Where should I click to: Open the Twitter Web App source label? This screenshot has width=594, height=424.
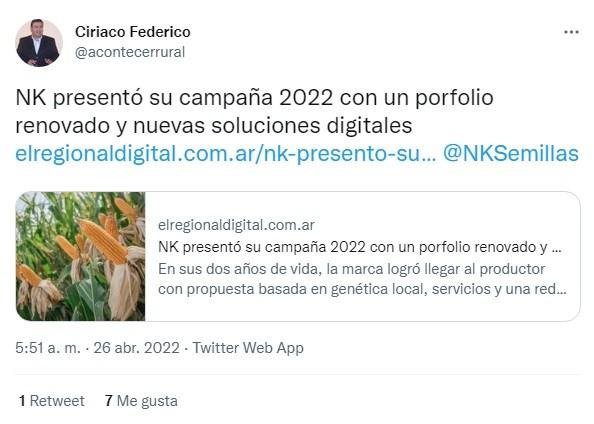(x=248, y=348)
